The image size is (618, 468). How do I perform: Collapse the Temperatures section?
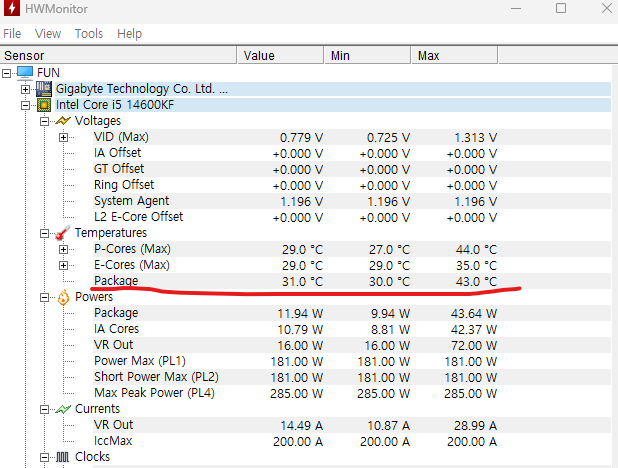click(45, 233)
